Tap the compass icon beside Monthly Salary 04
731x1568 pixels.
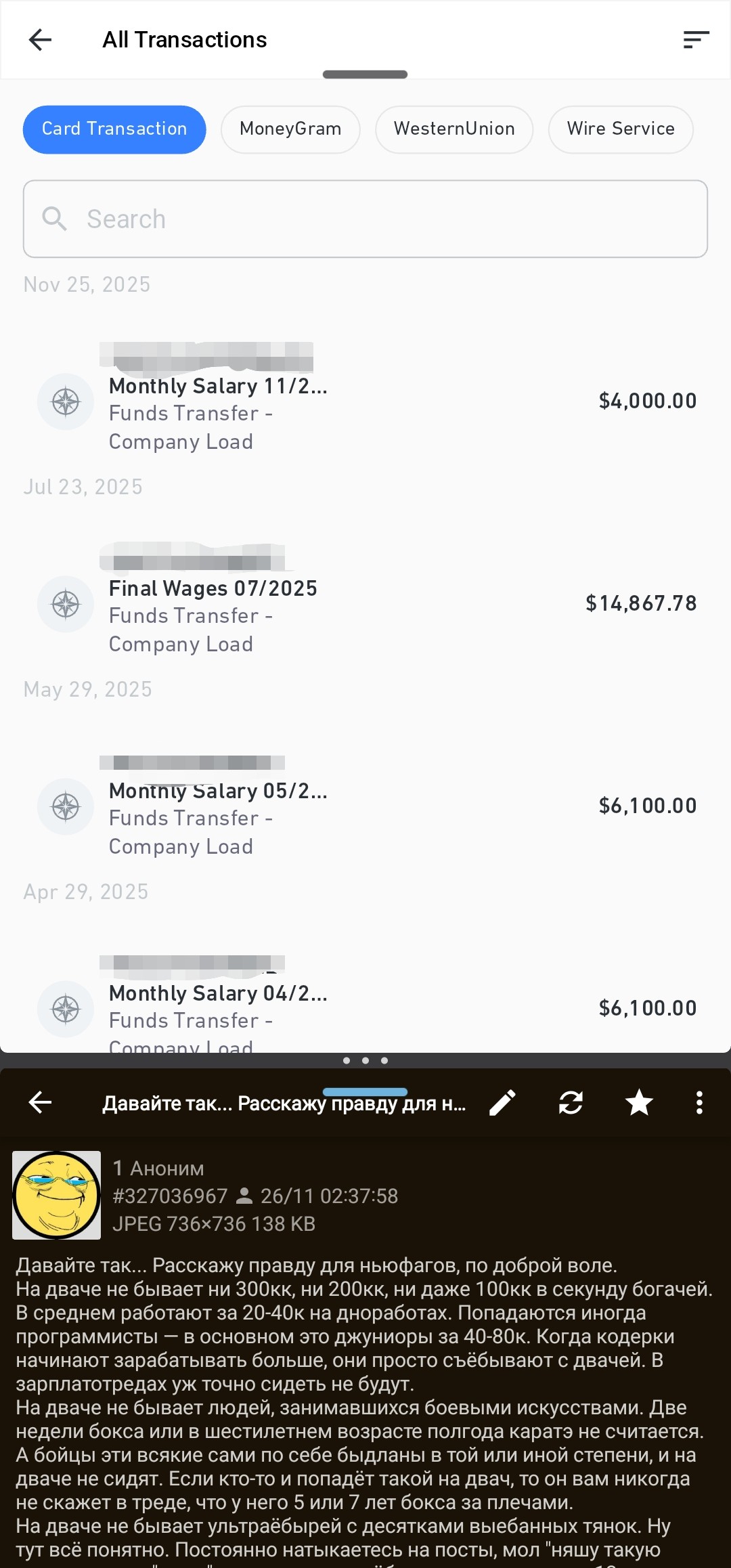(x=66, y=1009)
